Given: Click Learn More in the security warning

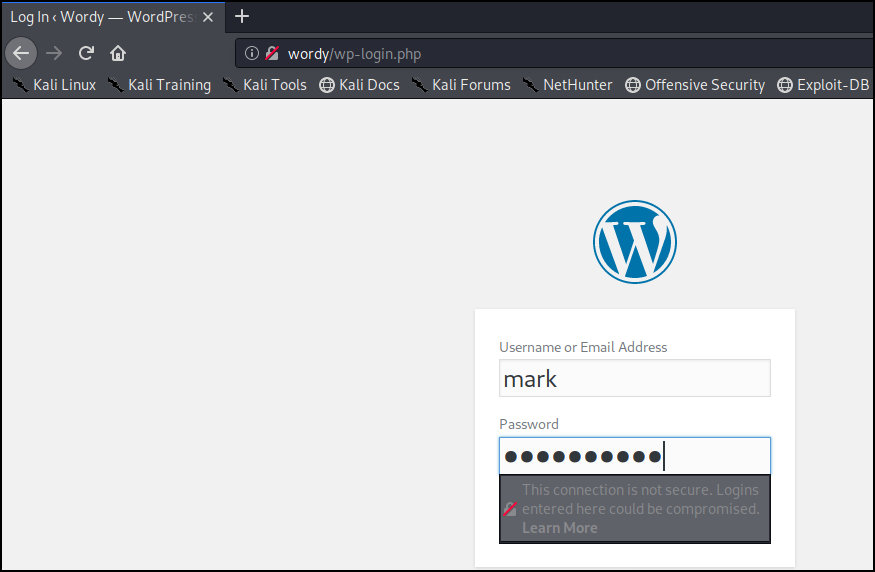Looking at the screenshot, I should point(560,528).
